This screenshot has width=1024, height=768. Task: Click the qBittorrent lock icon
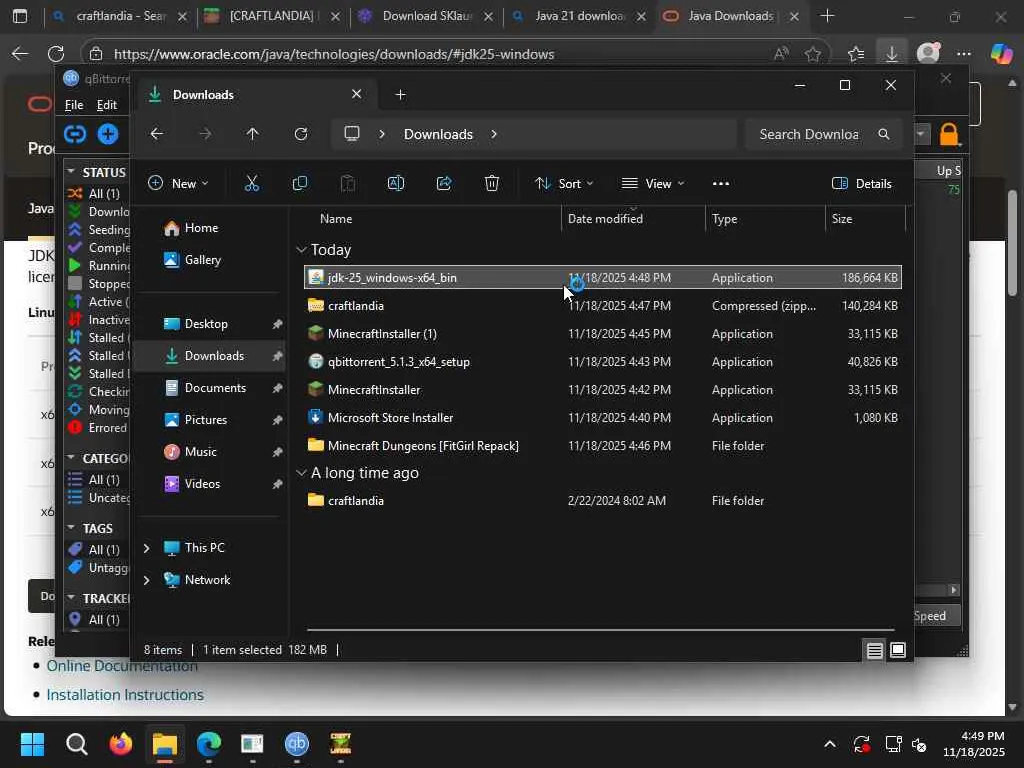pyautogui.click(x=949, y=135)
